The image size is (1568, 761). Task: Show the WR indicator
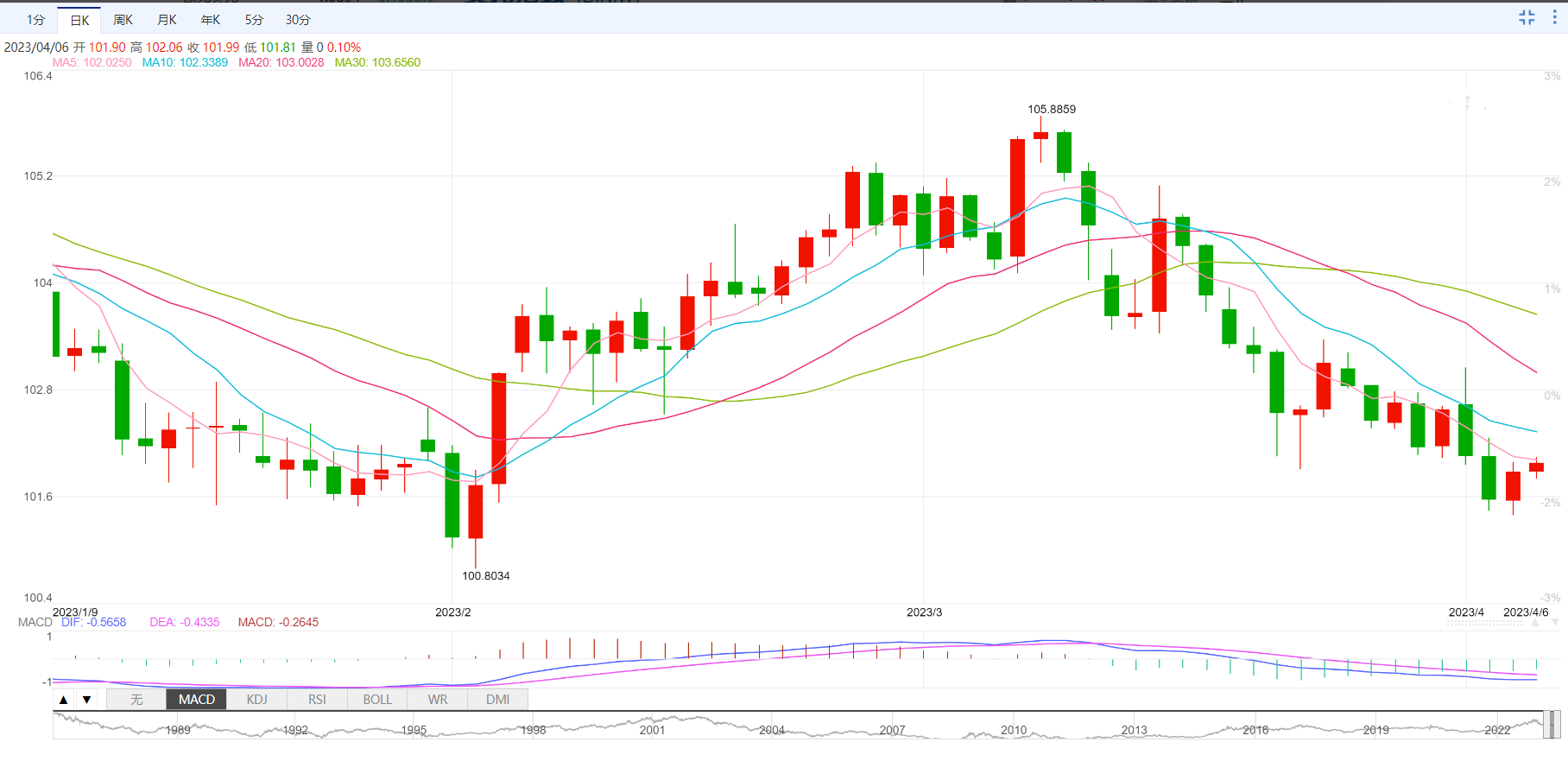pos(438,700)
